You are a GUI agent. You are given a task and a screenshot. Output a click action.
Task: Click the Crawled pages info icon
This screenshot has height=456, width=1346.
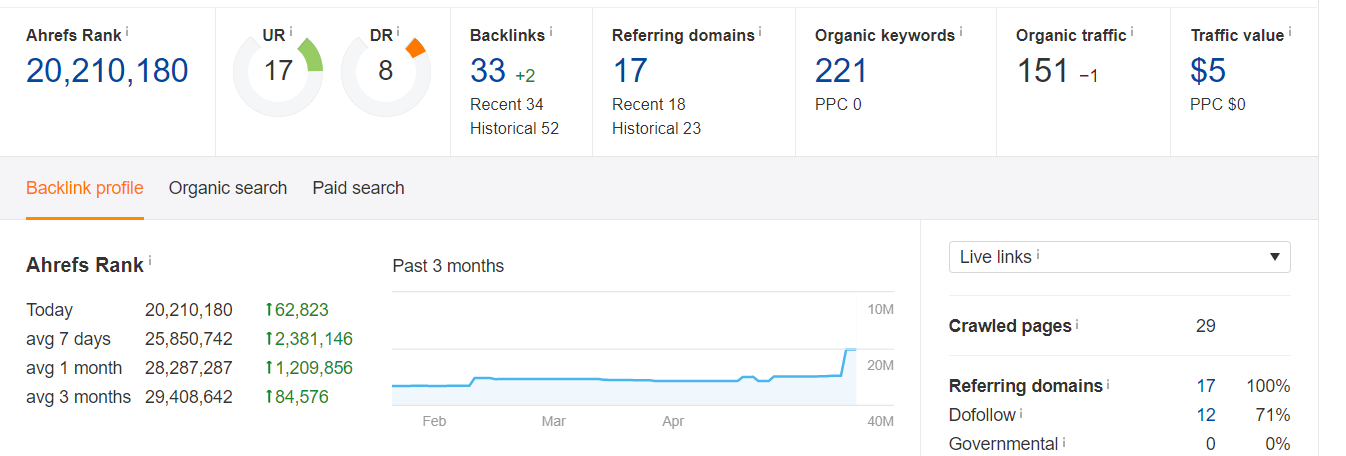[1077, 322]
